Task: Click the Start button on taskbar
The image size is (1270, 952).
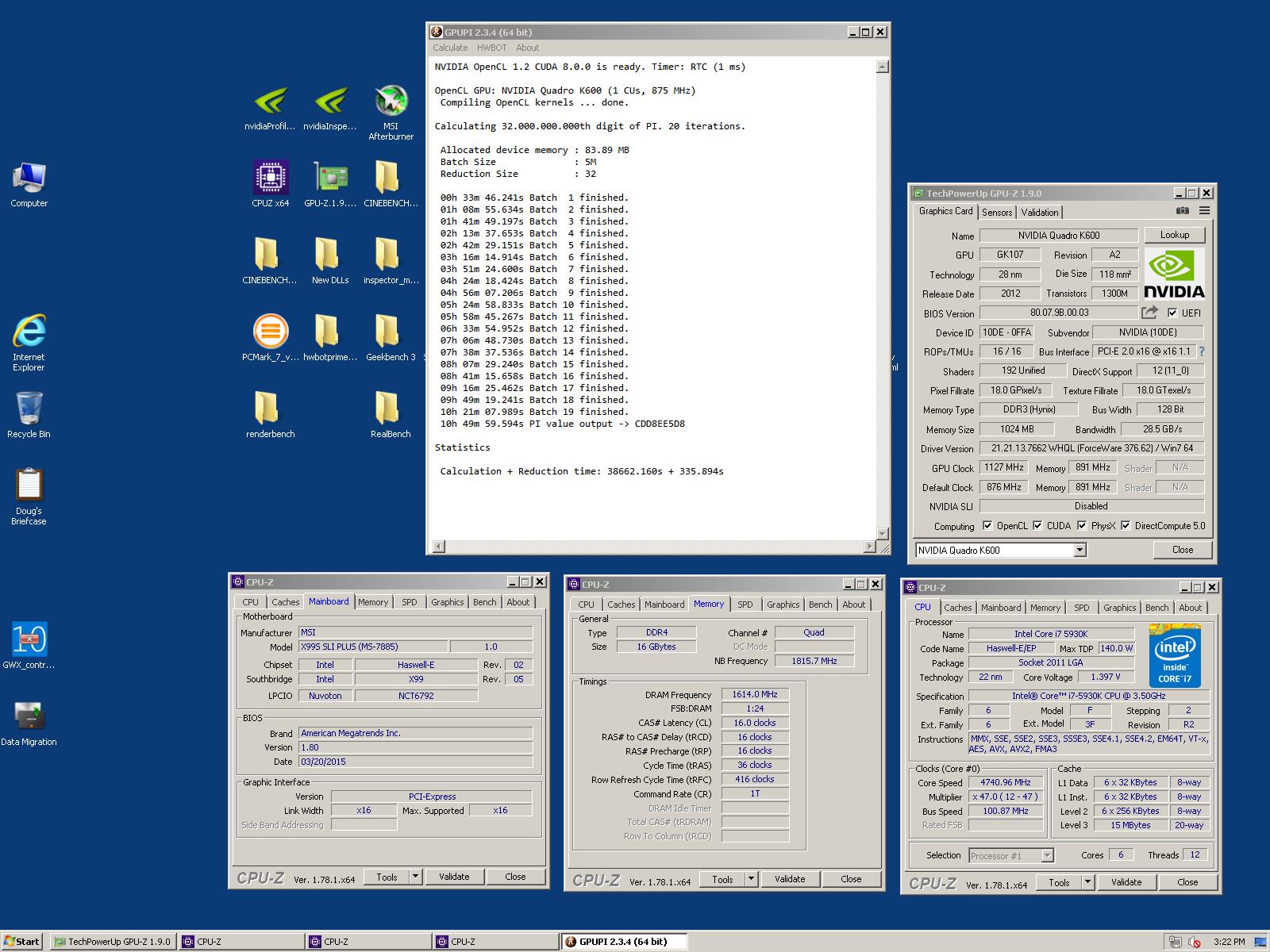Action: pos(22,942)
